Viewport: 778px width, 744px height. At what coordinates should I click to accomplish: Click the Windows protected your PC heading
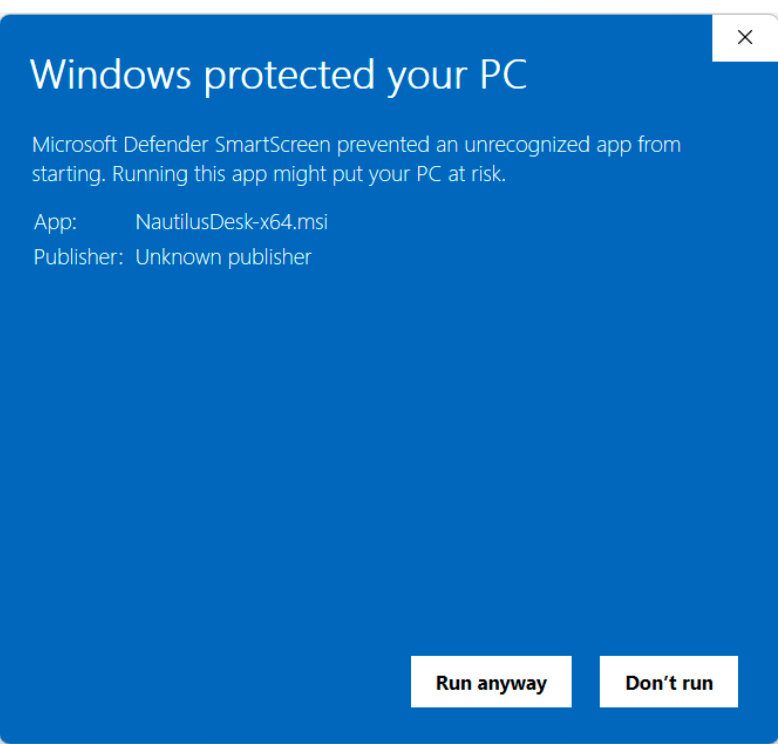(278, 75)
